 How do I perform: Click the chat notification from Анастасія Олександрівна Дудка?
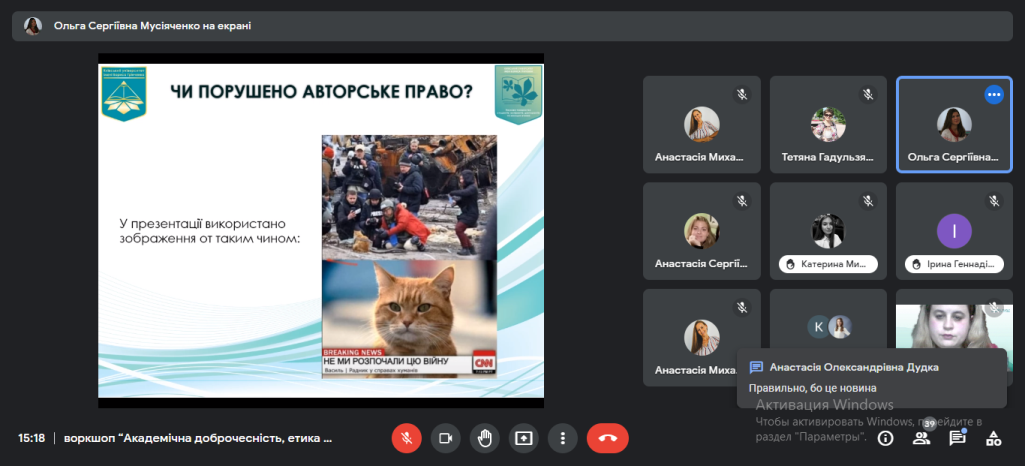[x=870, y=377]
